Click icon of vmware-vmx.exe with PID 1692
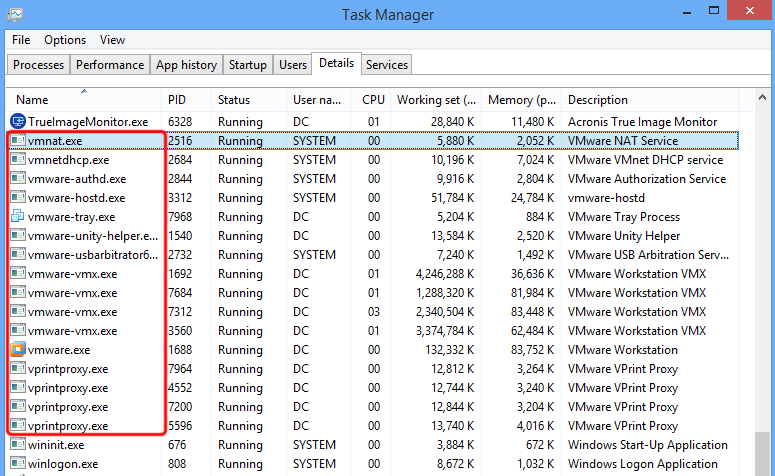775x476 pixels. (18, 273)
